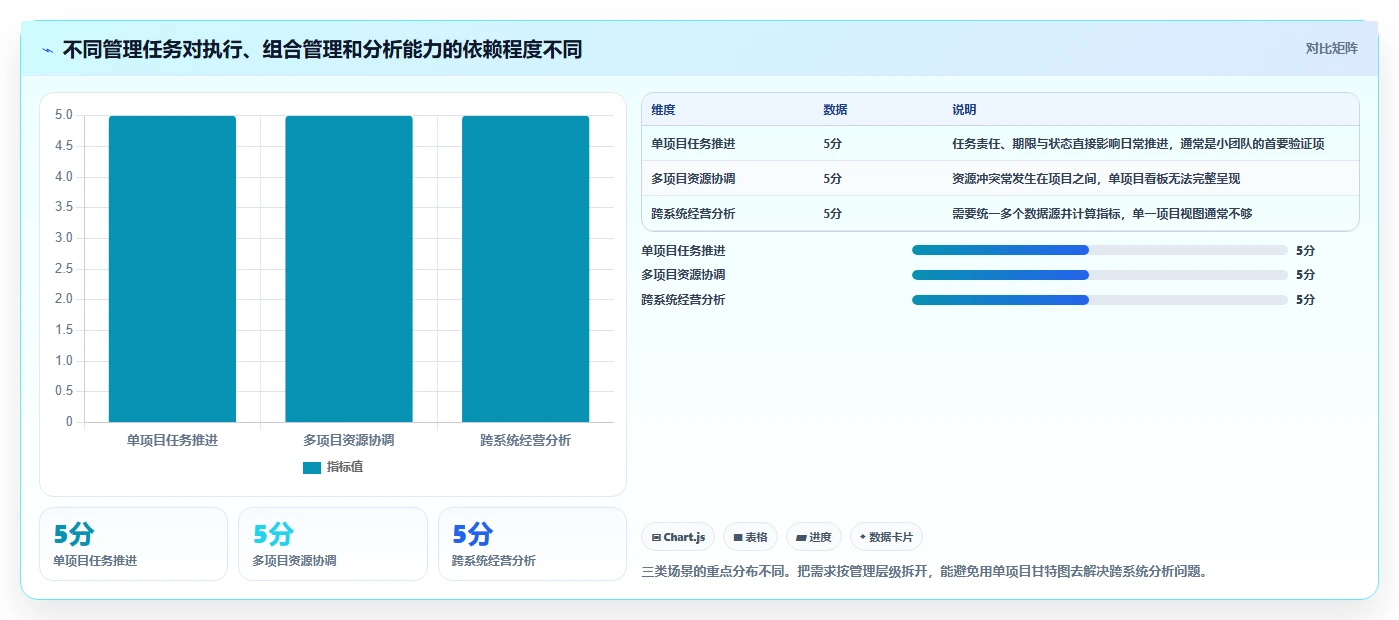Open the 单项目任务推进 5分 data card
This screenshot has height=620, width=1399.
click(x=133, y=544)
